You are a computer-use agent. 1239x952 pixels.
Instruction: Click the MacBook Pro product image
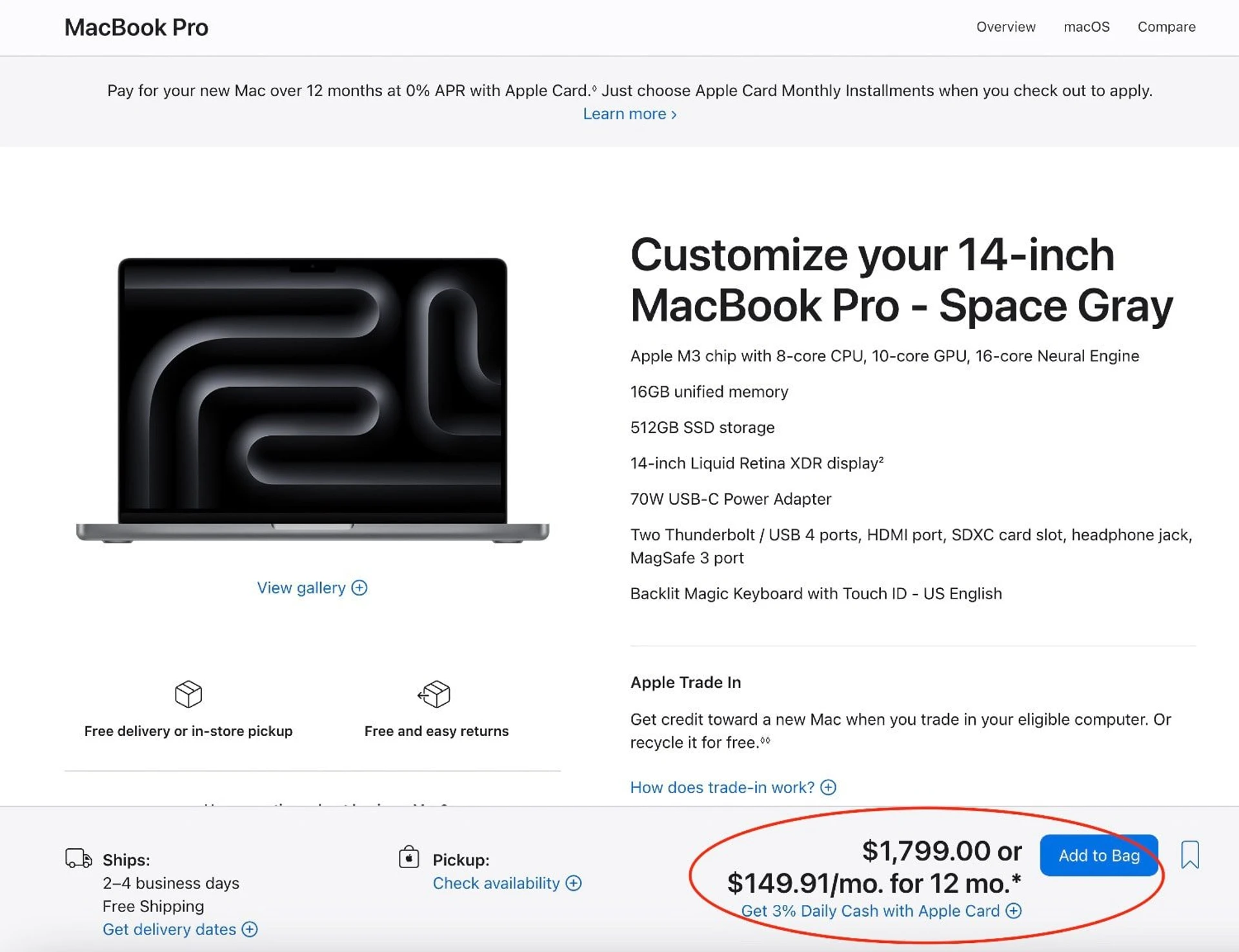point(312,400)
